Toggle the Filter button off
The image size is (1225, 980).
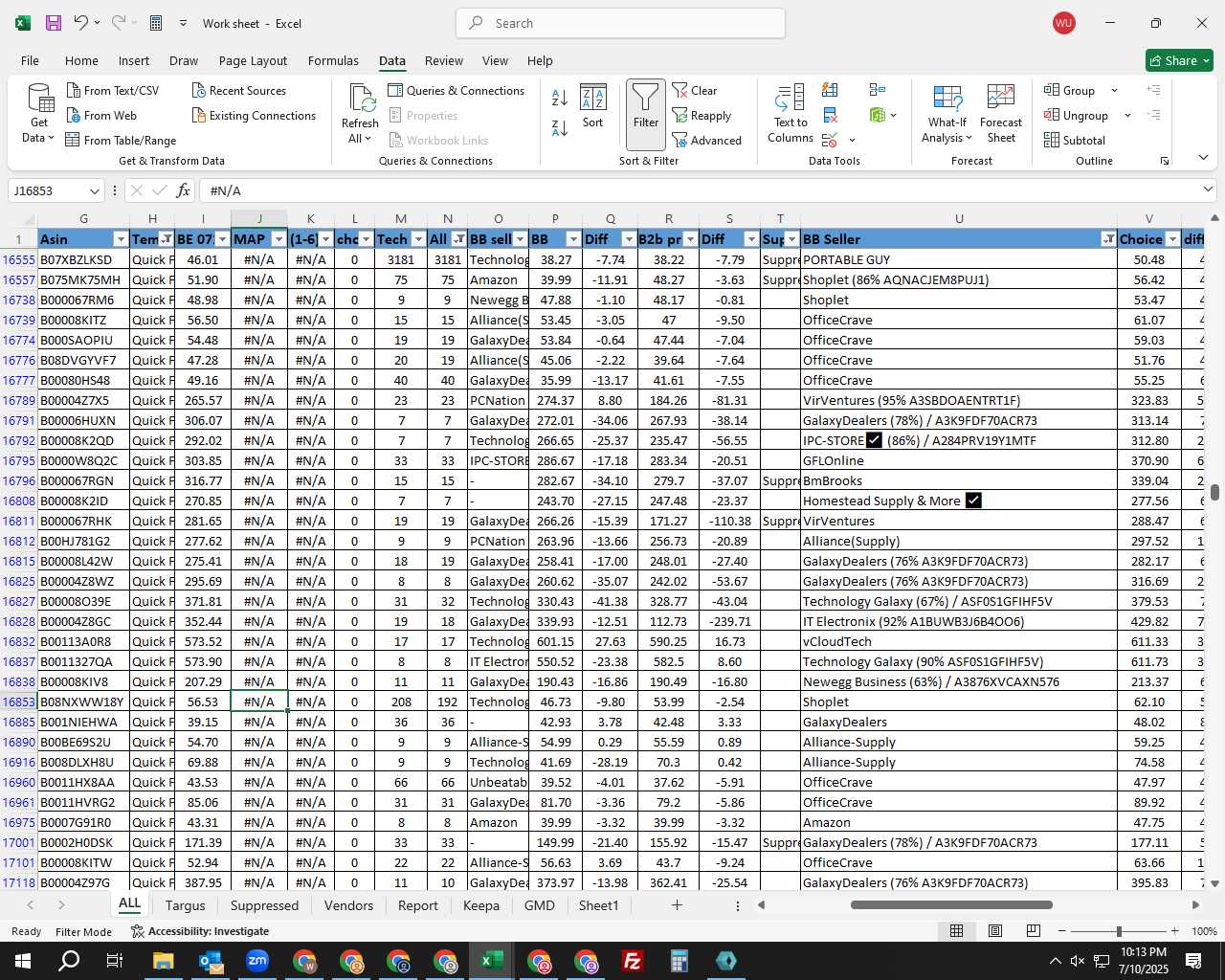pyautogui.click(x=646, y=114)
